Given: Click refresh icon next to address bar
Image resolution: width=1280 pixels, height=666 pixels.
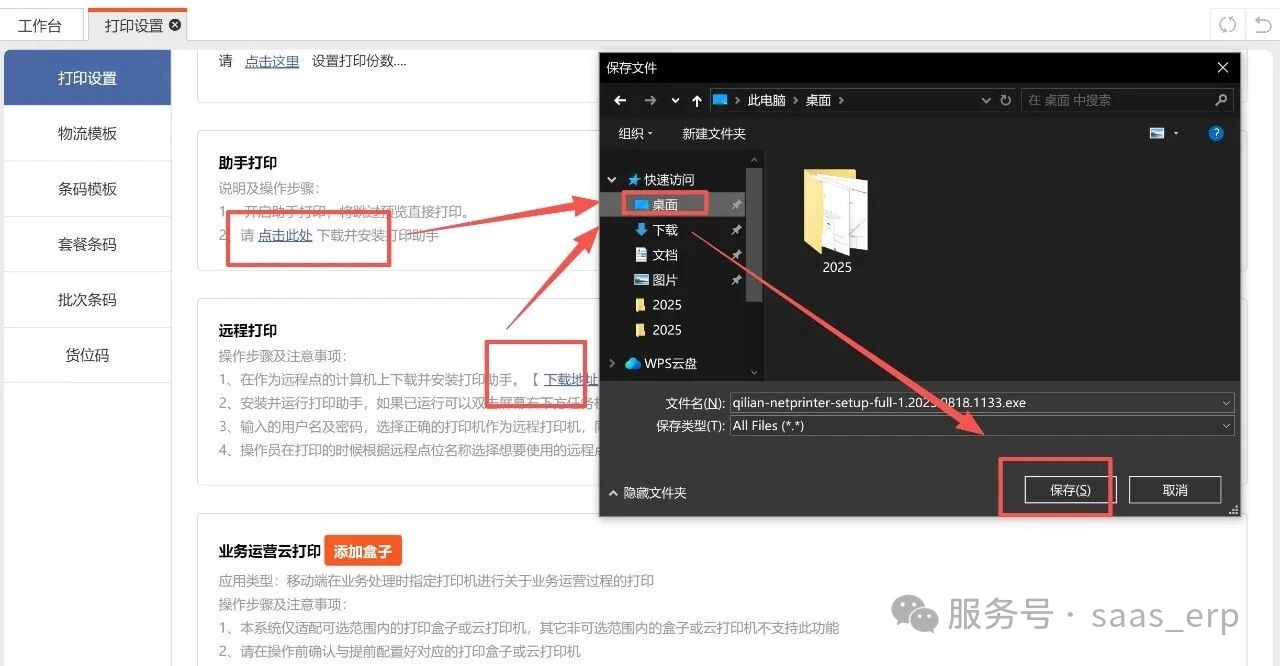Looking at the screenshot, I should tap(1005, 100).
